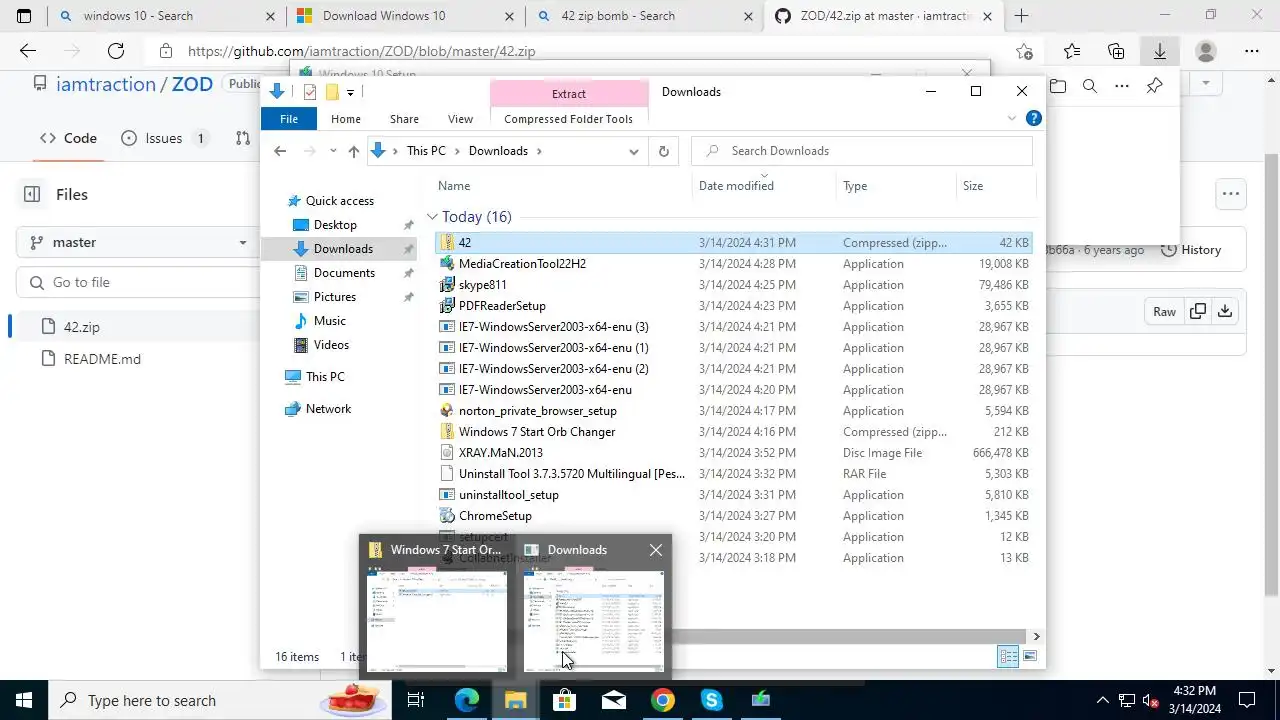Collapse the Today (16) group

tap(432, 217)
